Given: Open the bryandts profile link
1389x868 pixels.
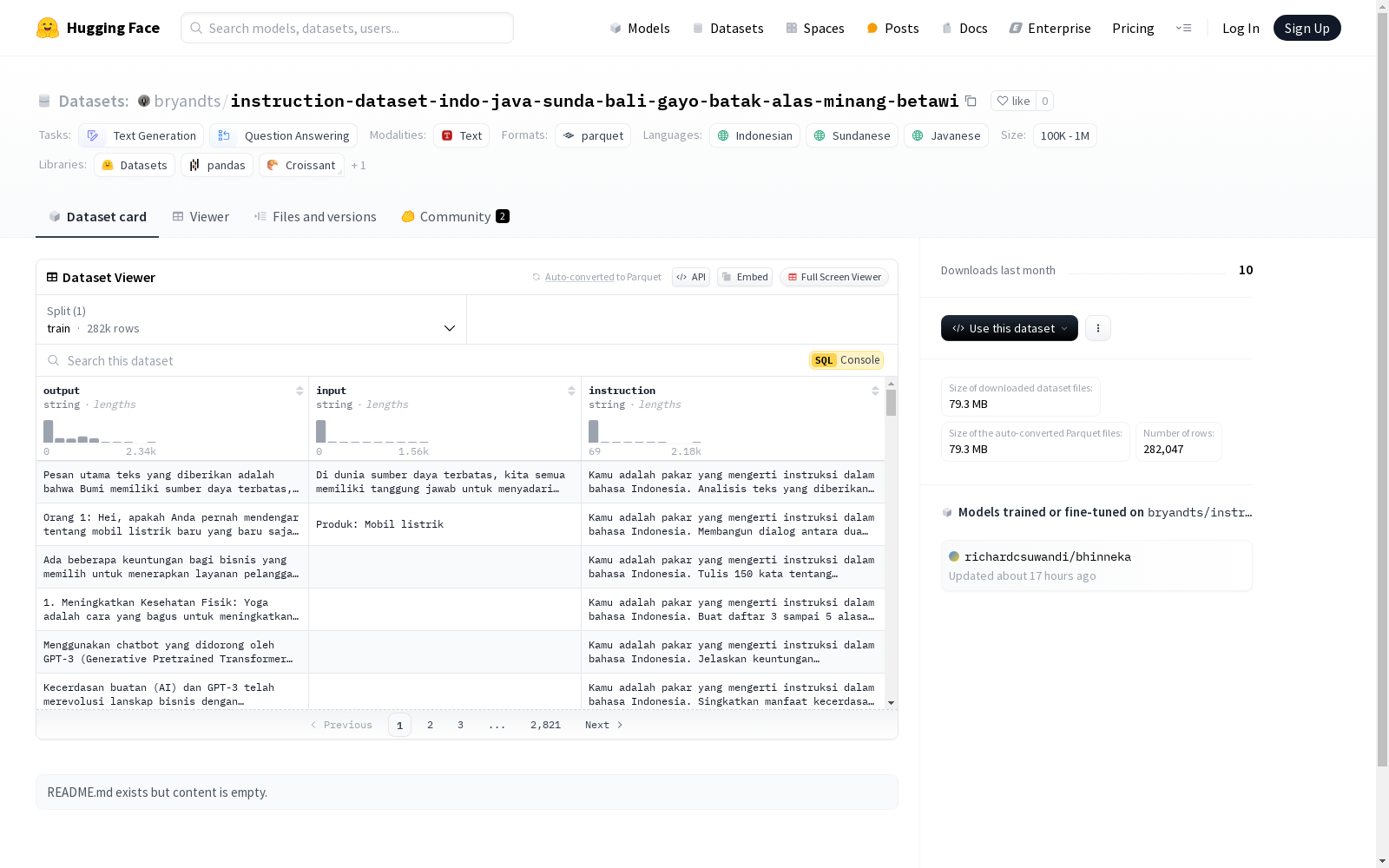Looking at the screenshot, I should pyautogui.click(x=188, y=101).
